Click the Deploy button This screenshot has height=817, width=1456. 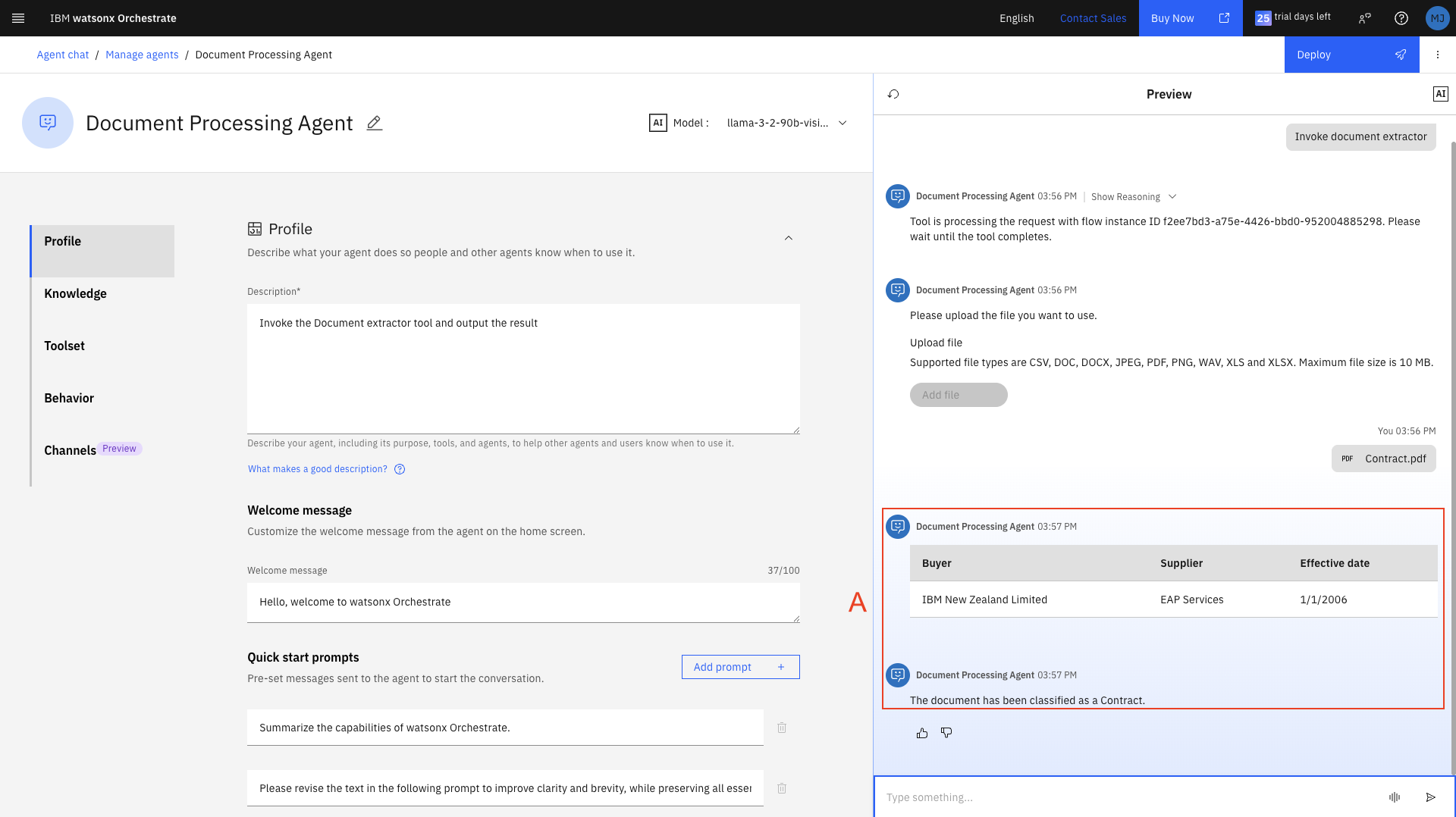pyautogui.click(x=1351, y=55)
